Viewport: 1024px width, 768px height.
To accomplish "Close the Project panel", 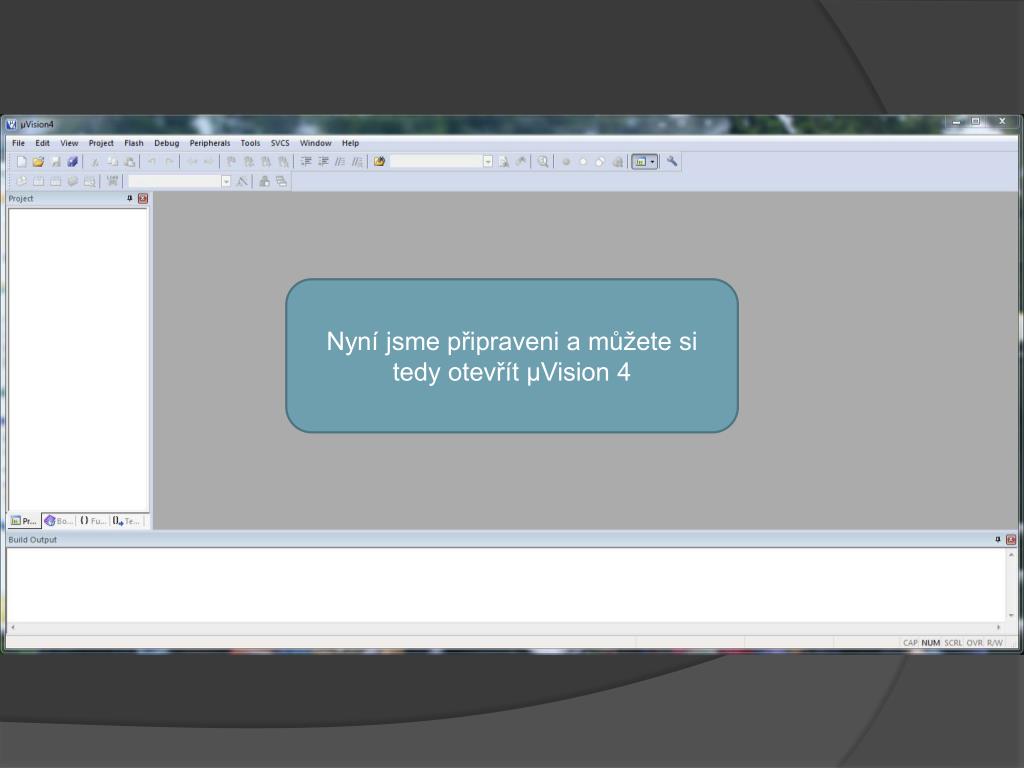I will point(143,199).
